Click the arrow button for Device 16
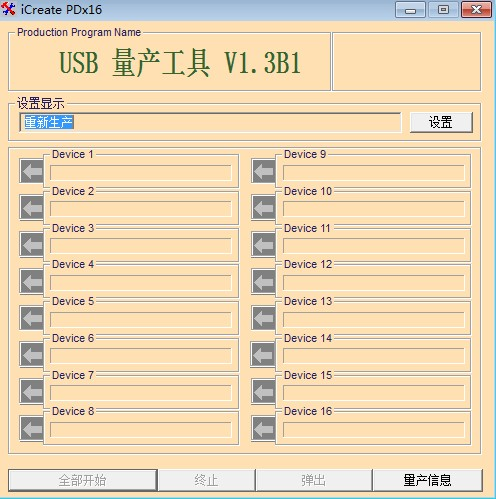 tap(263, 428)
